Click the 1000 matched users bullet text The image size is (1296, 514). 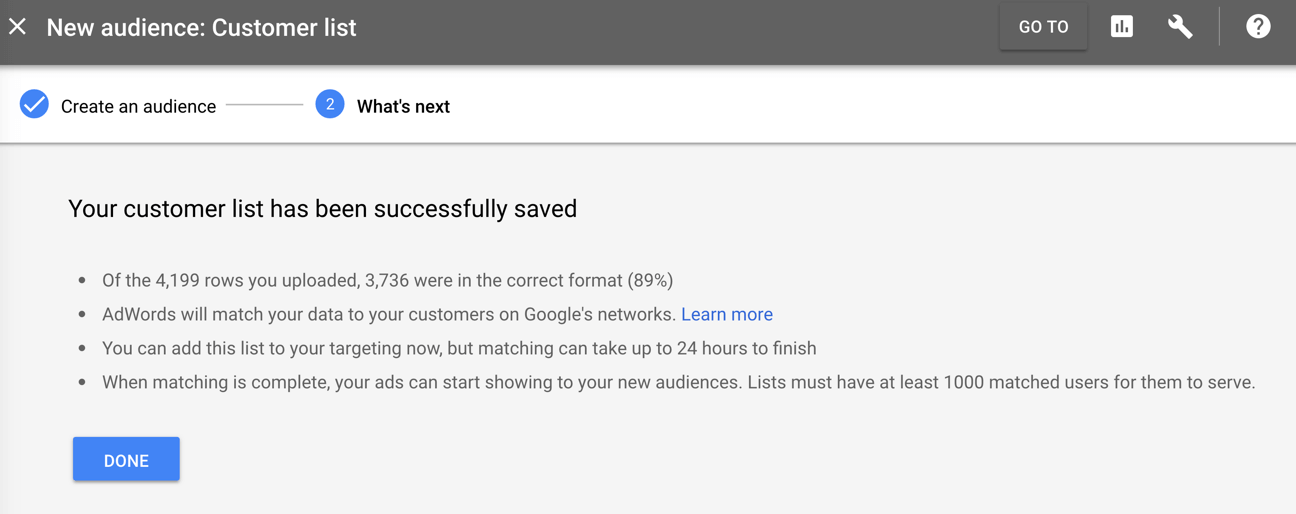pyautogui.click(x=678, y=382)
